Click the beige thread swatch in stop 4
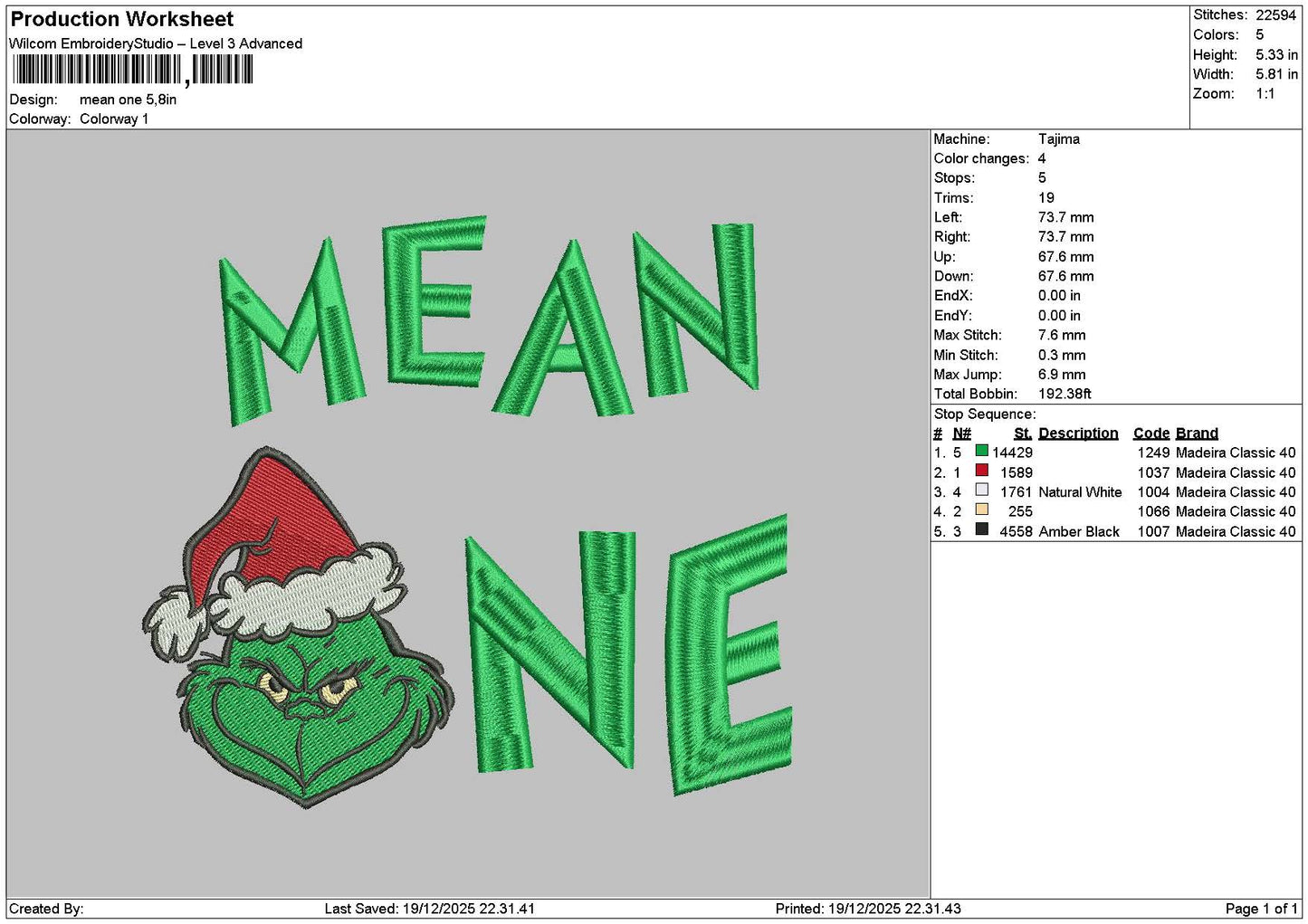This screenshot has width=1308, height=924. [x=981, y=510]
